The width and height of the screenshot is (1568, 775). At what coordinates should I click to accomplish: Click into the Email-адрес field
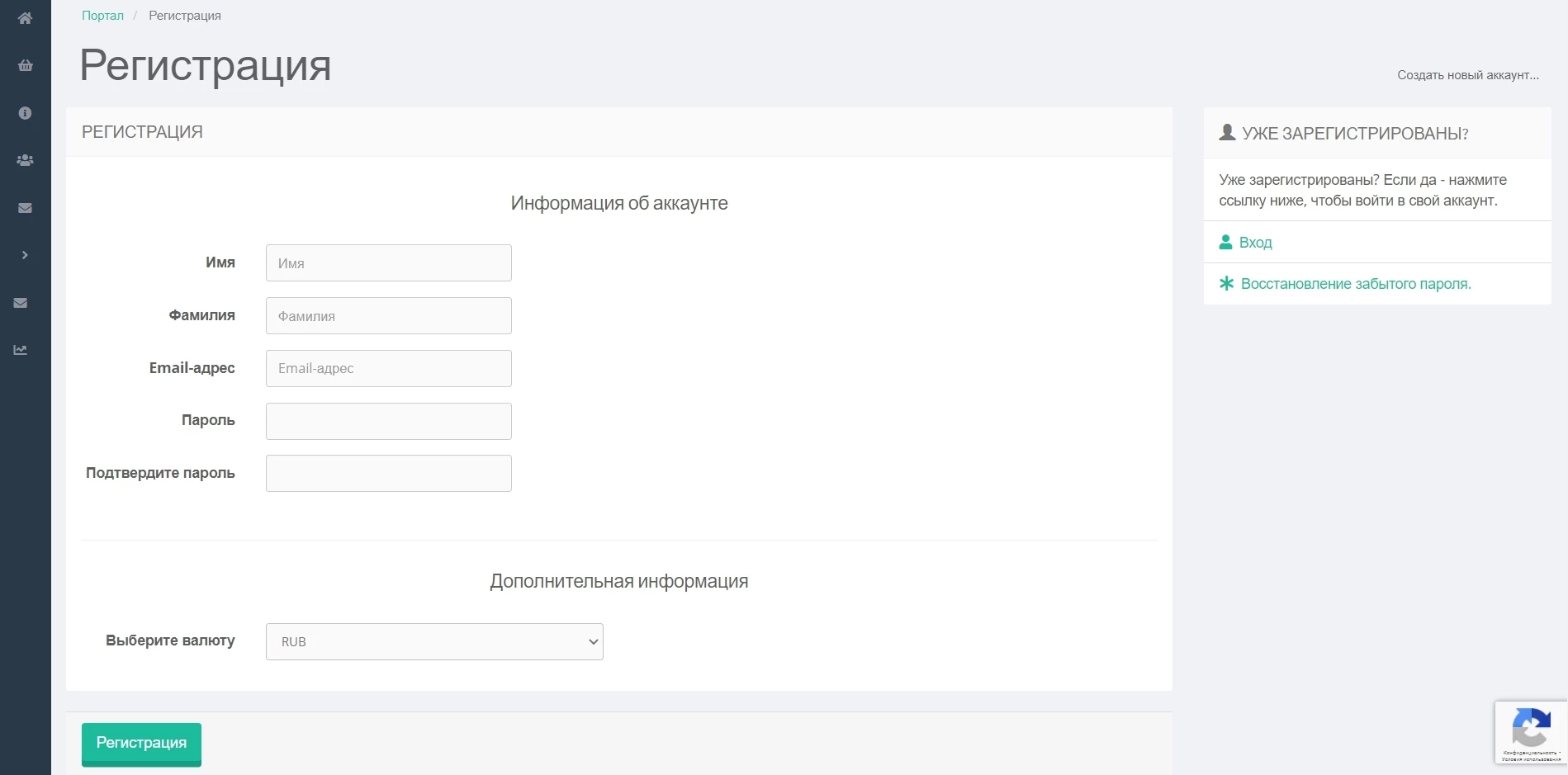click(389, 368)
